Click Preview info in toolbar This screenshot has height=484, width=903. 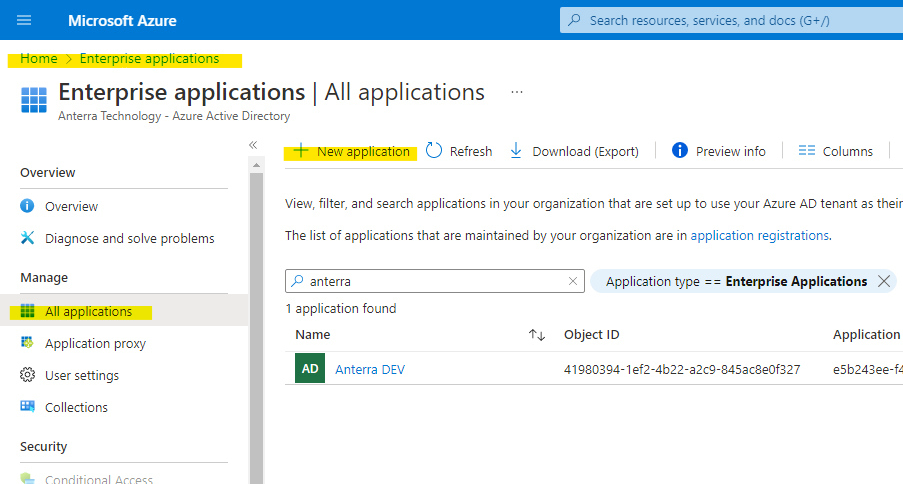coord(730,152)
